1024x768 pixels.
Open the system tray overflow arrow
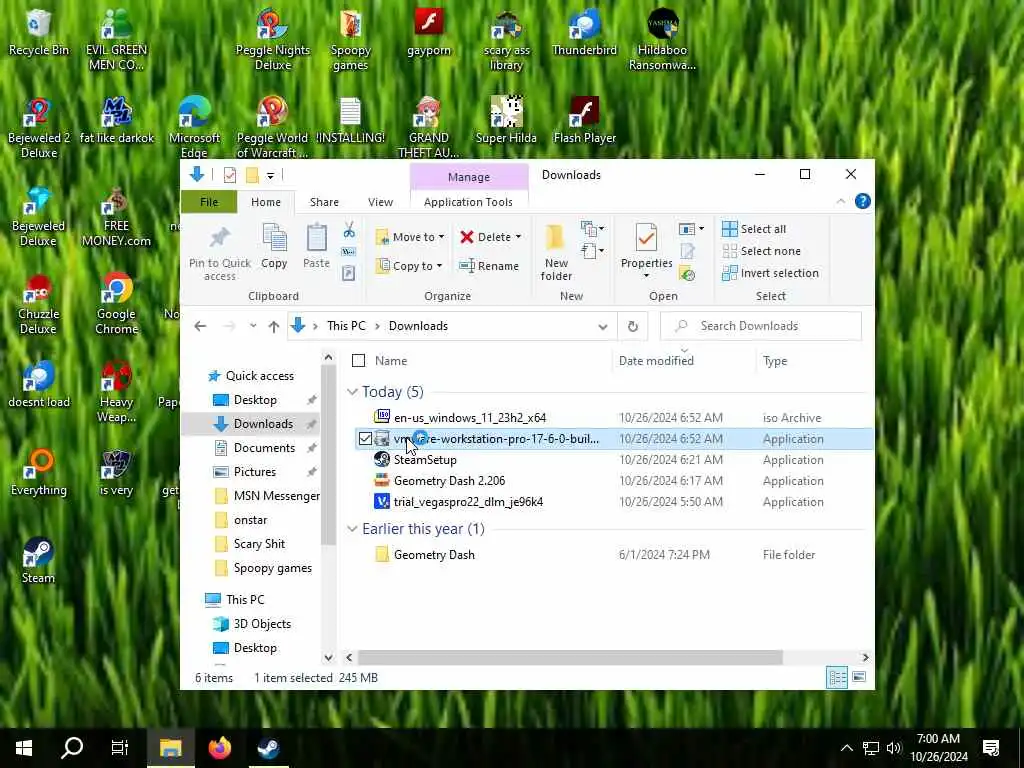pos(846,748)
